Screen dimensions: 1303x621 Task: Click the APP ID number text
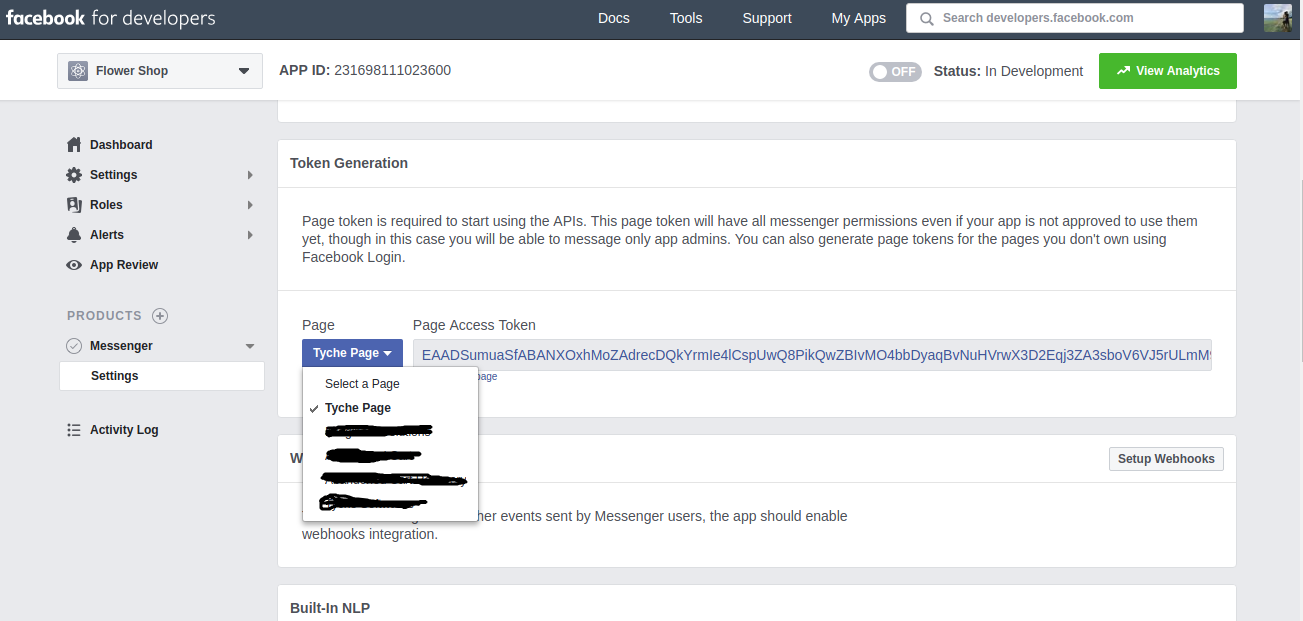(x=393, y=70)
